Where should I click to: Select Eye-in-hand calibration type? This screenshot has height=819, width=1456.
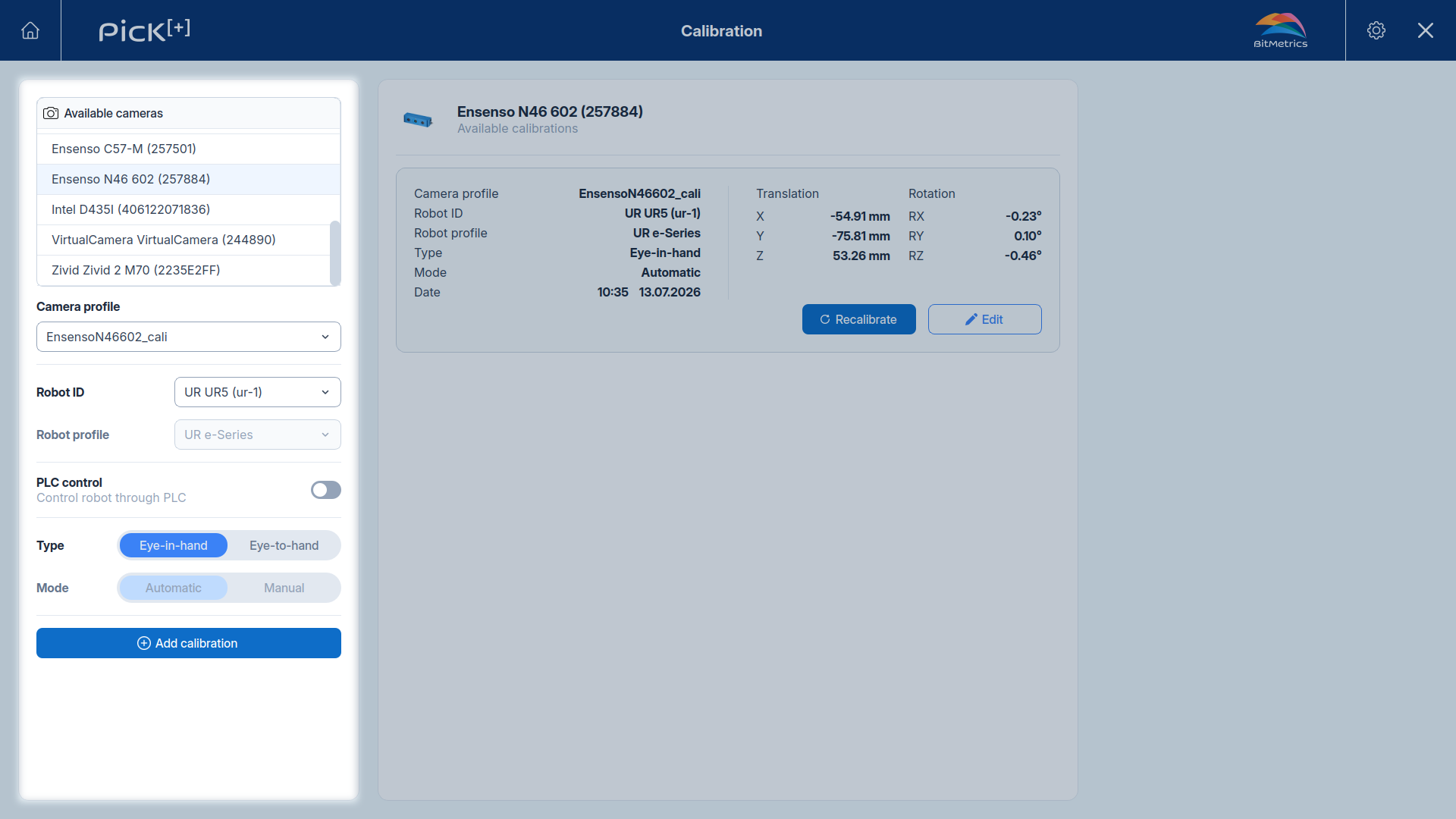pos(174,545)
